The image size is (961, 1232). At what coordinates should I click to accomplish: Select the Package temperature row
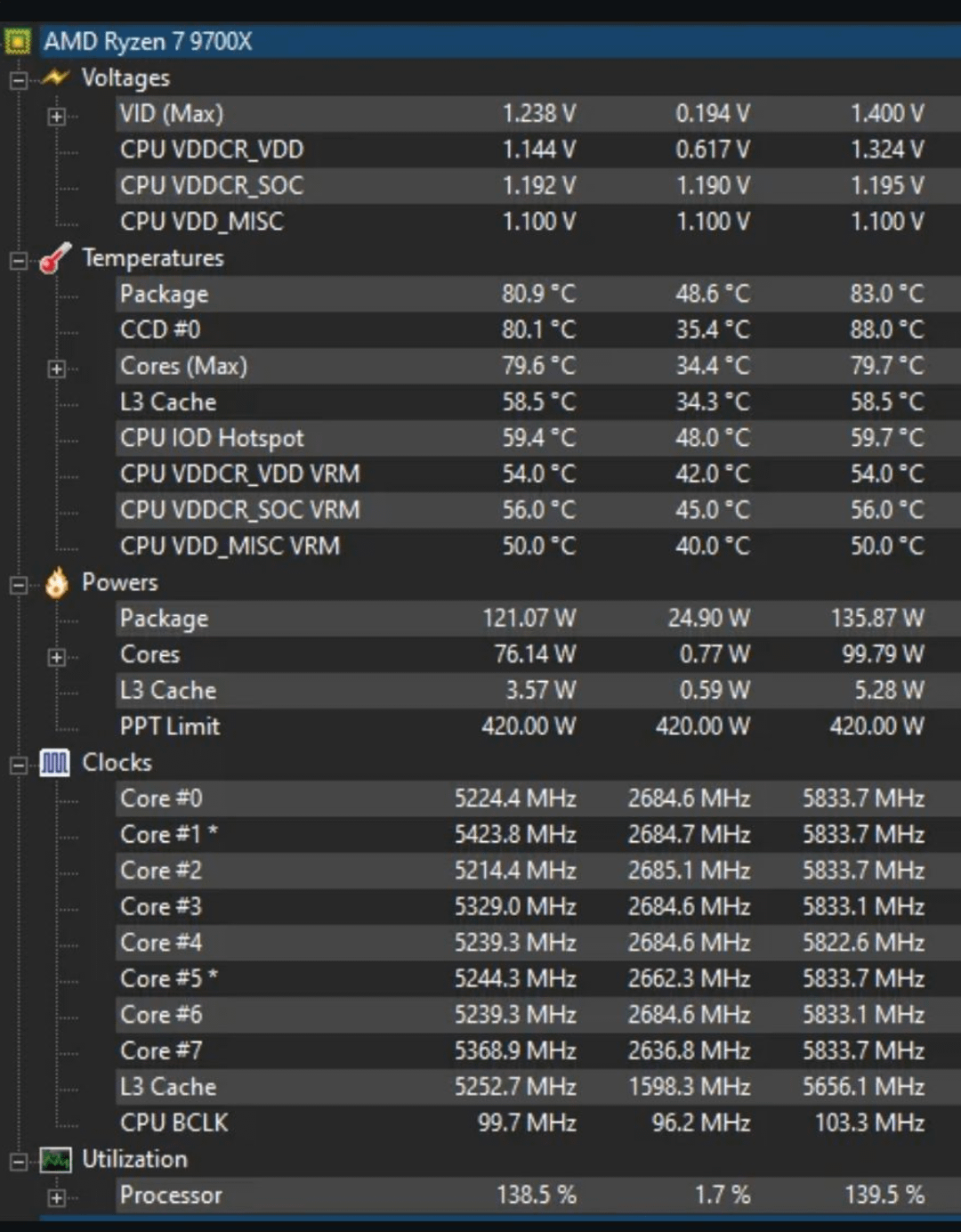[538, 294]
